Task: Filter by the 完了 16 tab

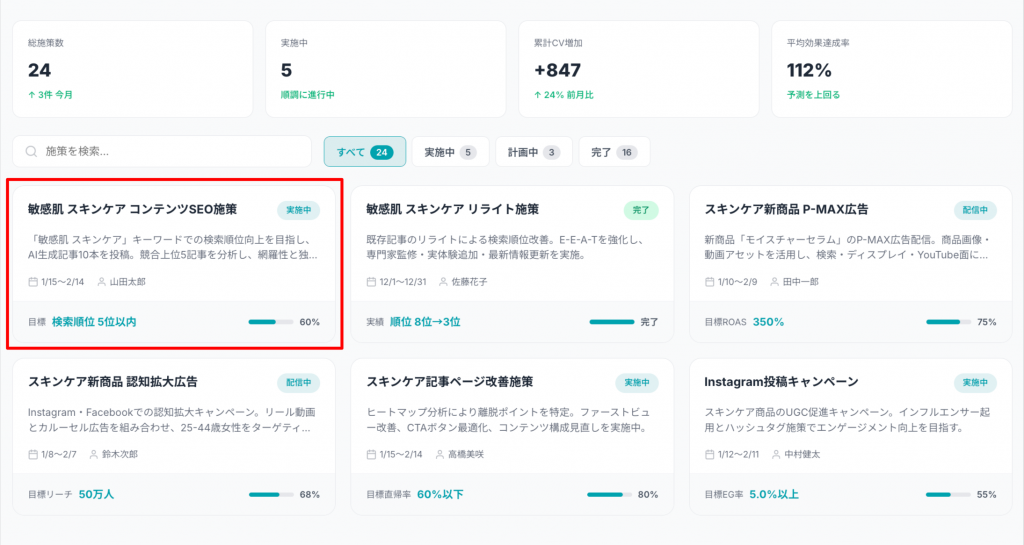Action: [613, 152]
